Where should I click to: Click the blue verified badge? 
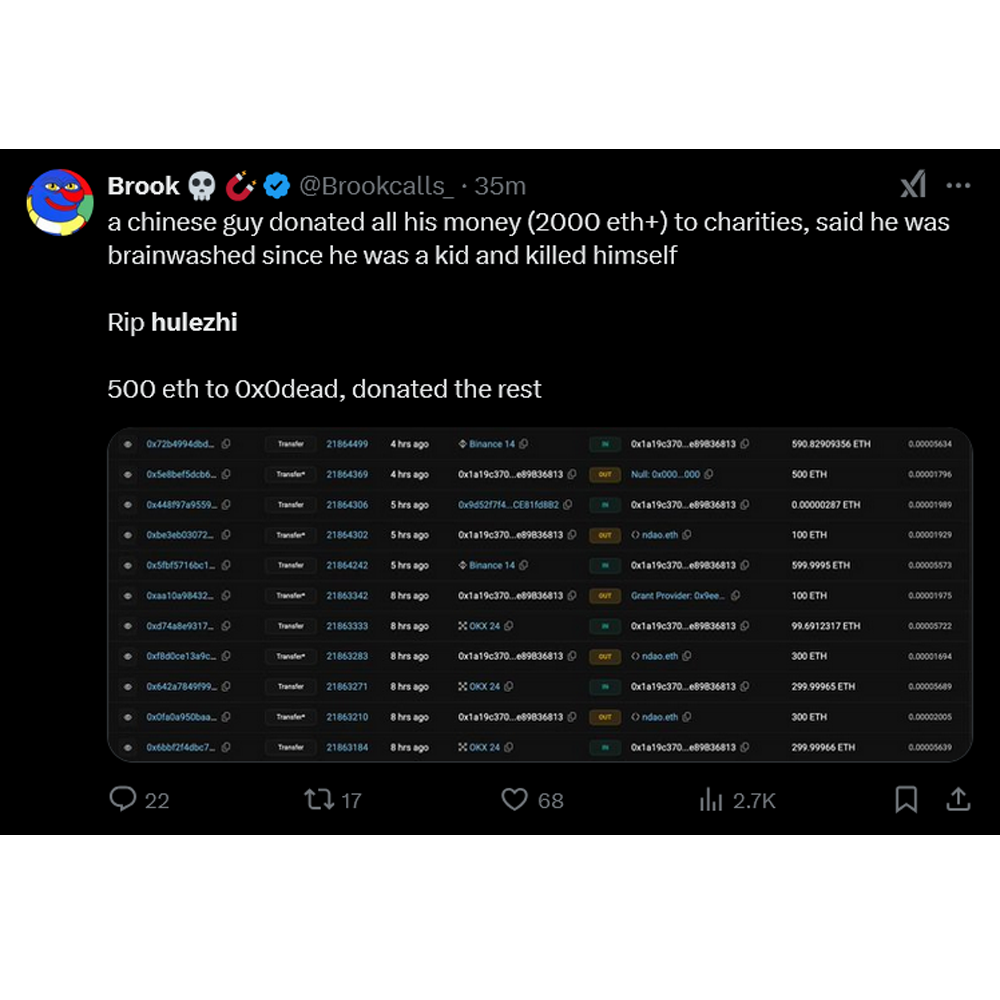point(277,186)
